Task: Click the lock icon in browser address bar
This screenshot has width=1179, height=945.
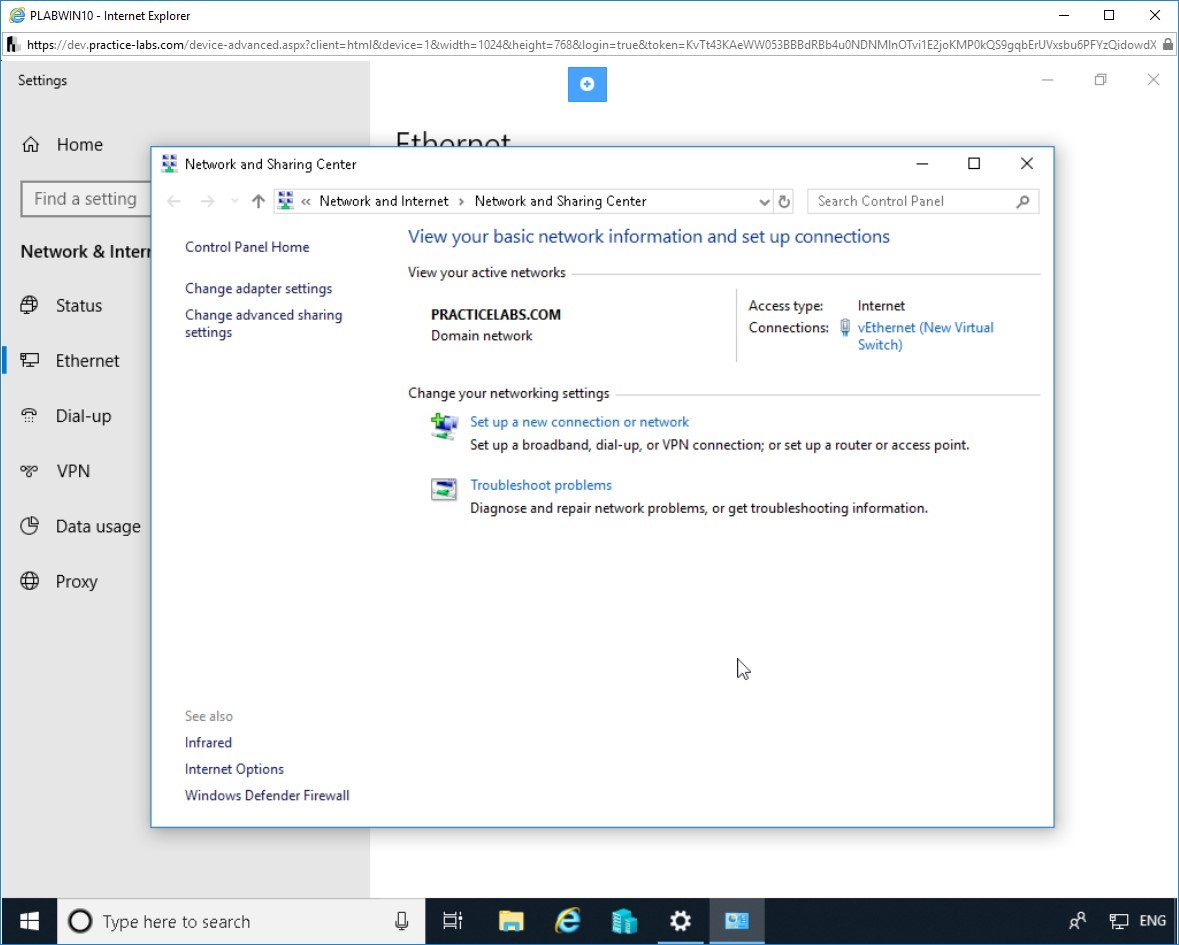Action: pos(1168,45)
